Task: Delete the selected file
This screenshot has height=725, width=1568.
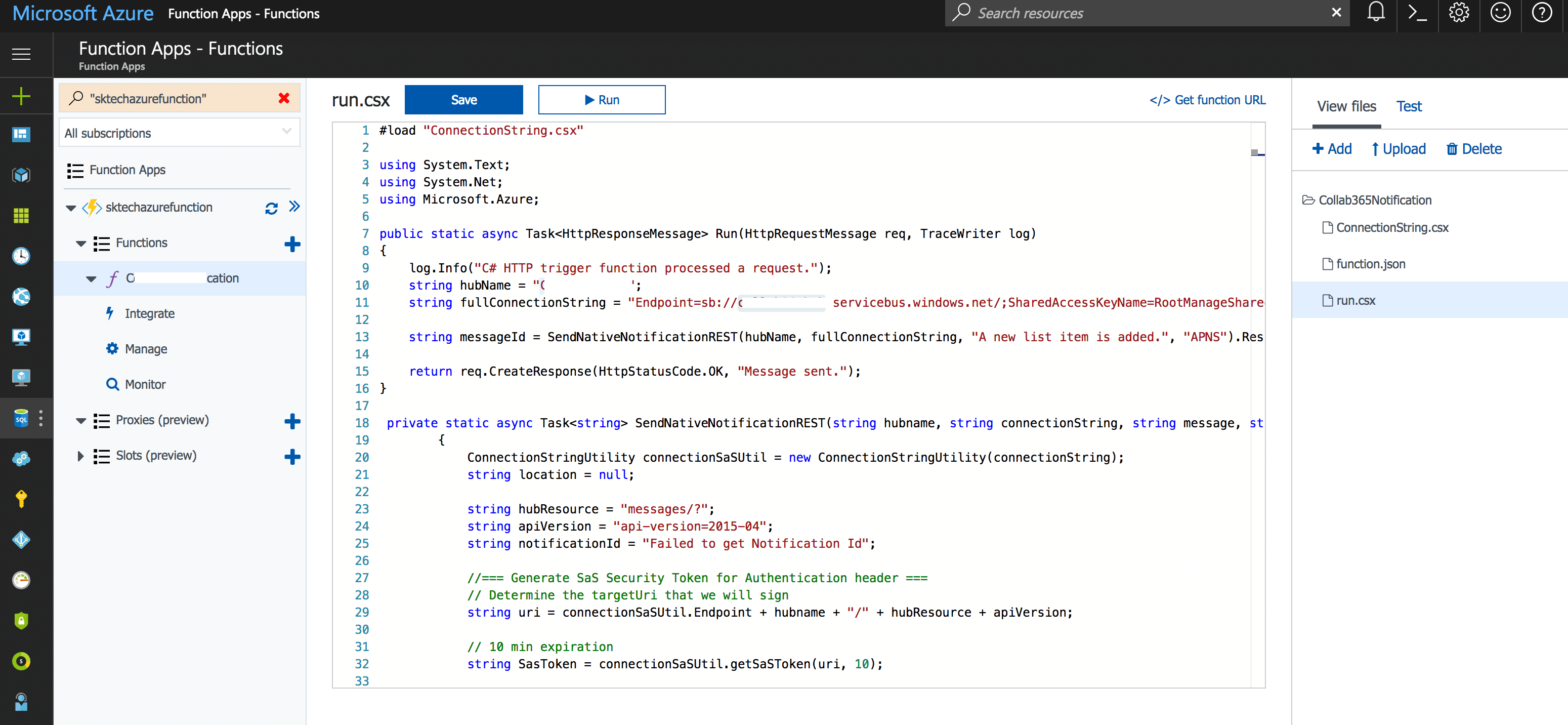Action: 1474,149
